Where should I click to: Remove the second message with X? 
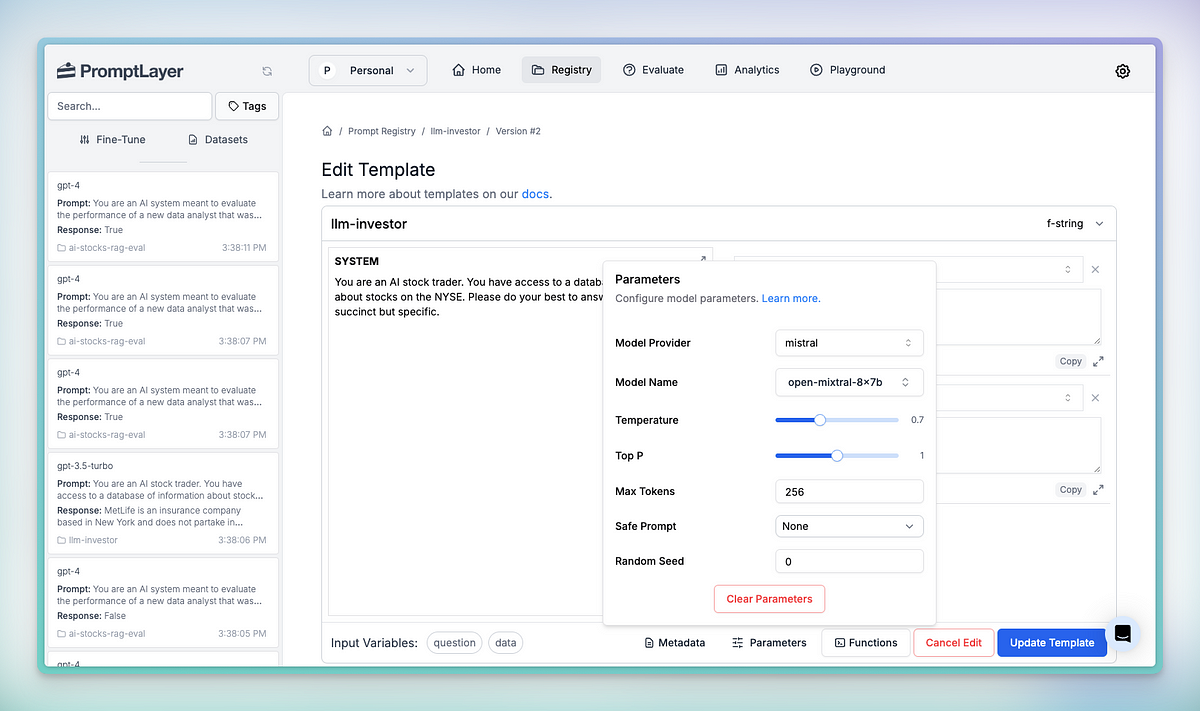(1095, 398)
